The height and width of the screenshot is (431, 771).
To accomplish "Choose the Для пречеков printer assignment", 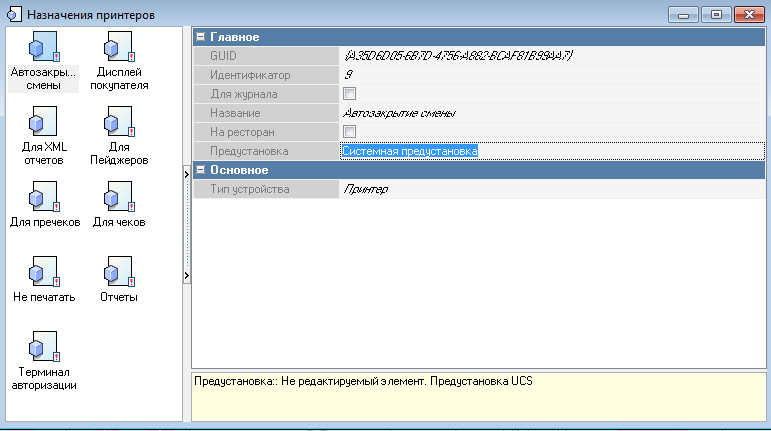I will (x=44, y=198).
